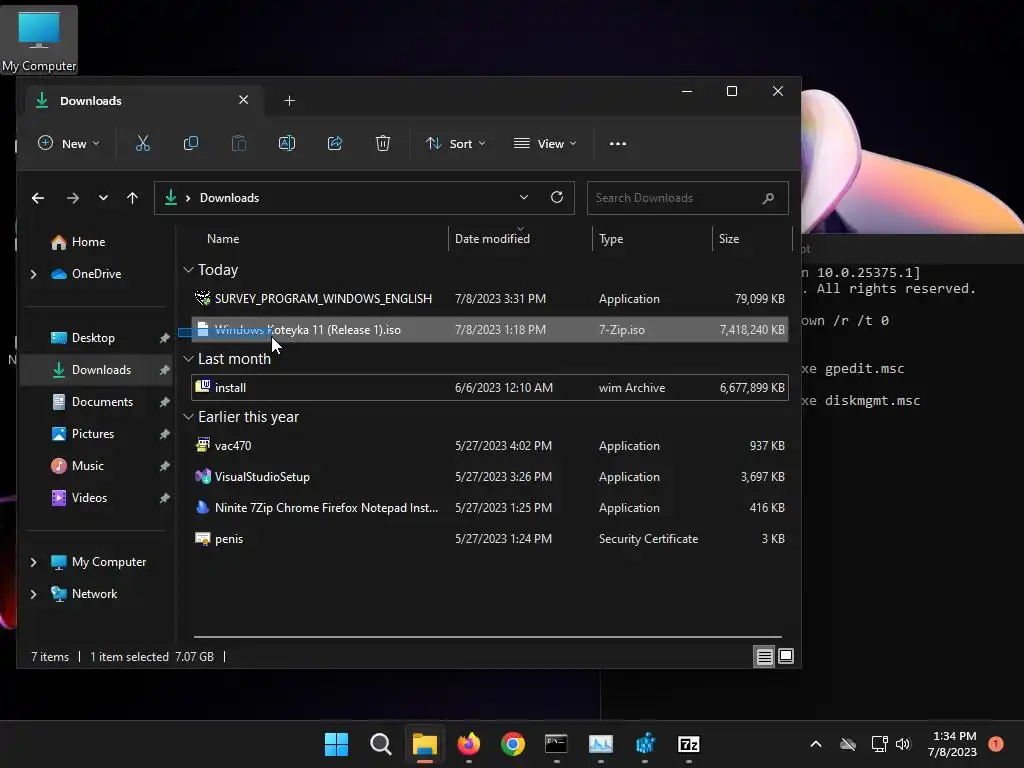
Task: Open Home in navigation pane
Action: click(88, 242)
